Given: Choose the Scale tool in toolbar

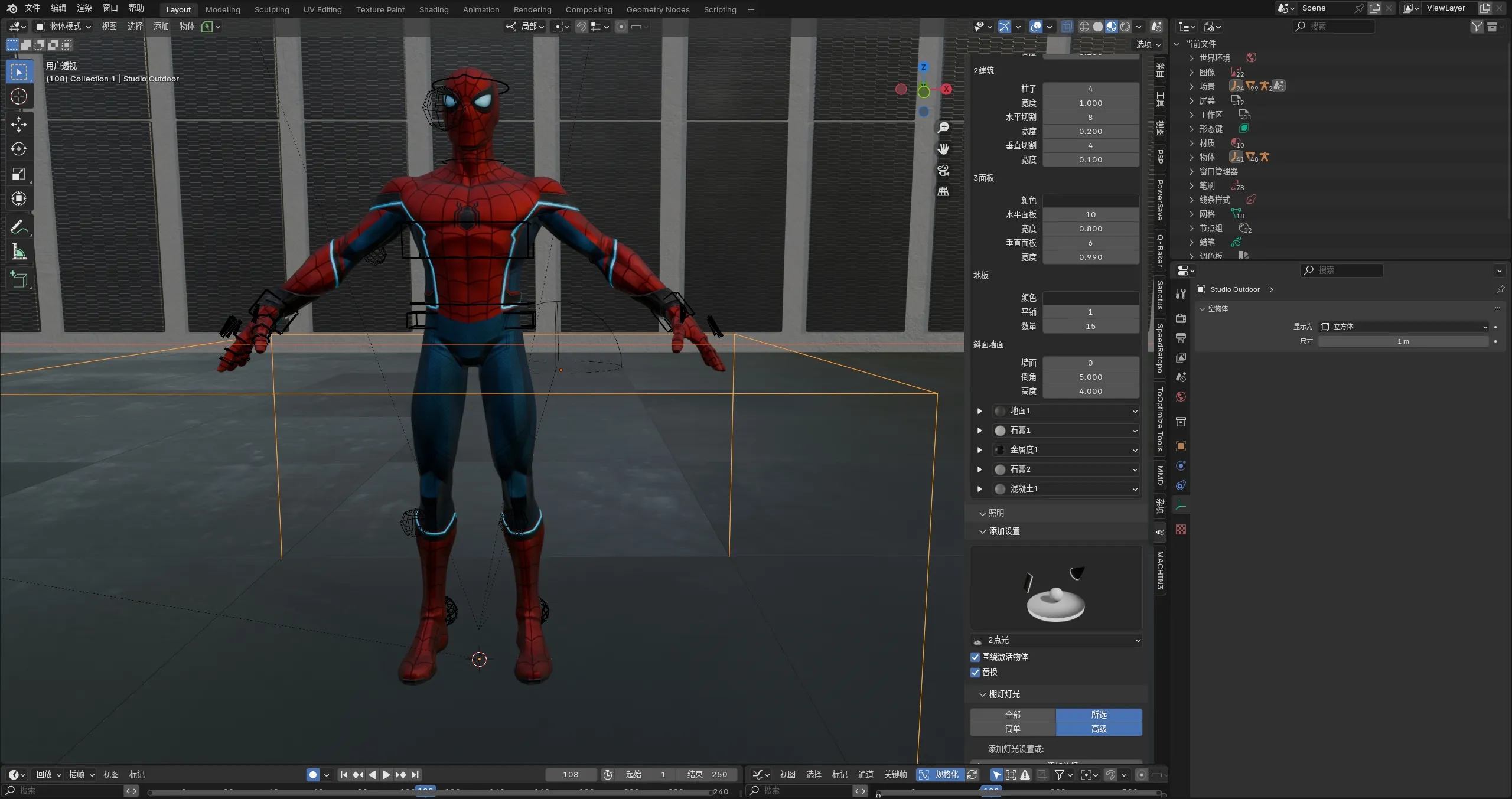Looking at the screenshot, I should pos(19,174).
